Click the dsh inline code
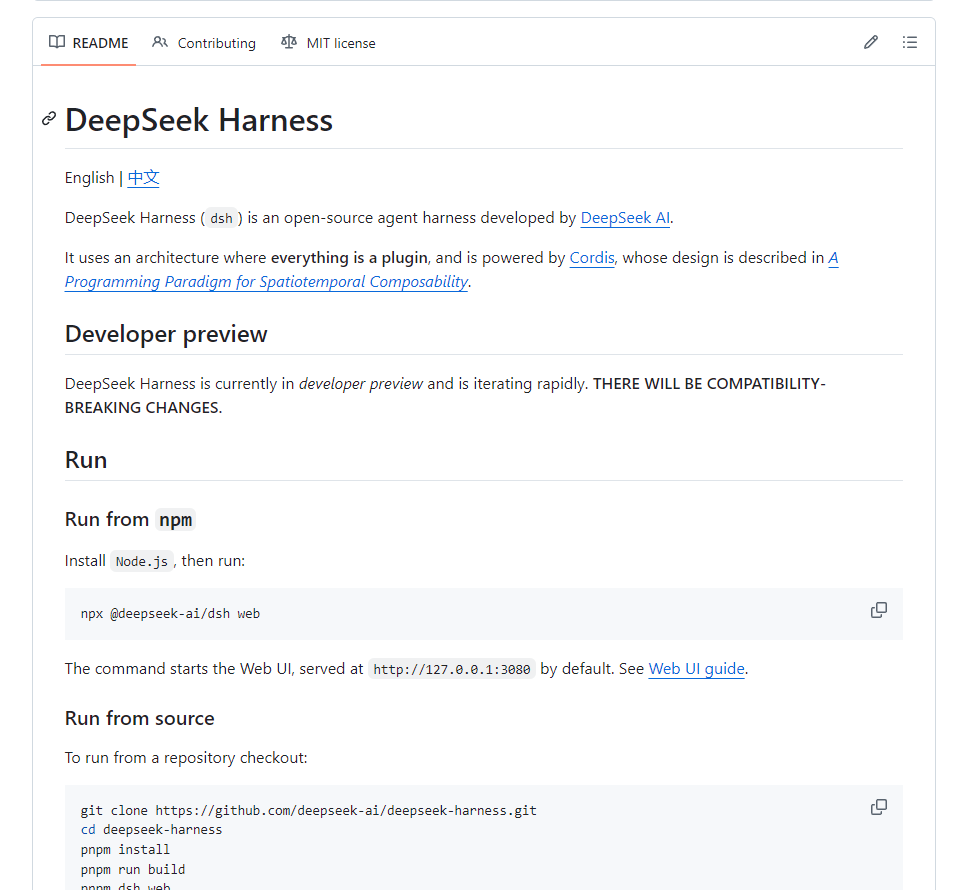976x890 pixels. point(222,218)
